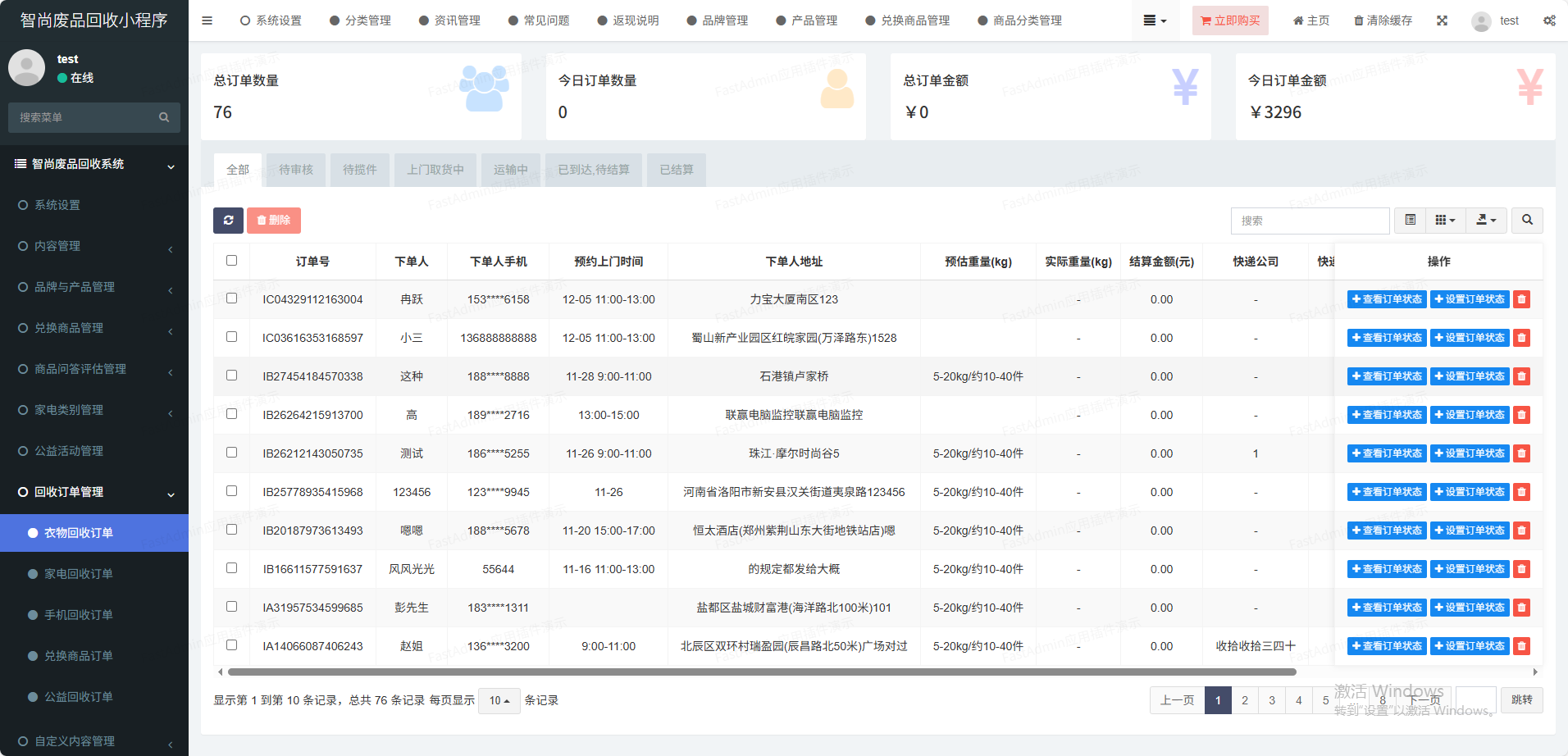Click sidebar menu search magnifier icon
This screenshot has width=1568, height=756.
tap(164, 117)
